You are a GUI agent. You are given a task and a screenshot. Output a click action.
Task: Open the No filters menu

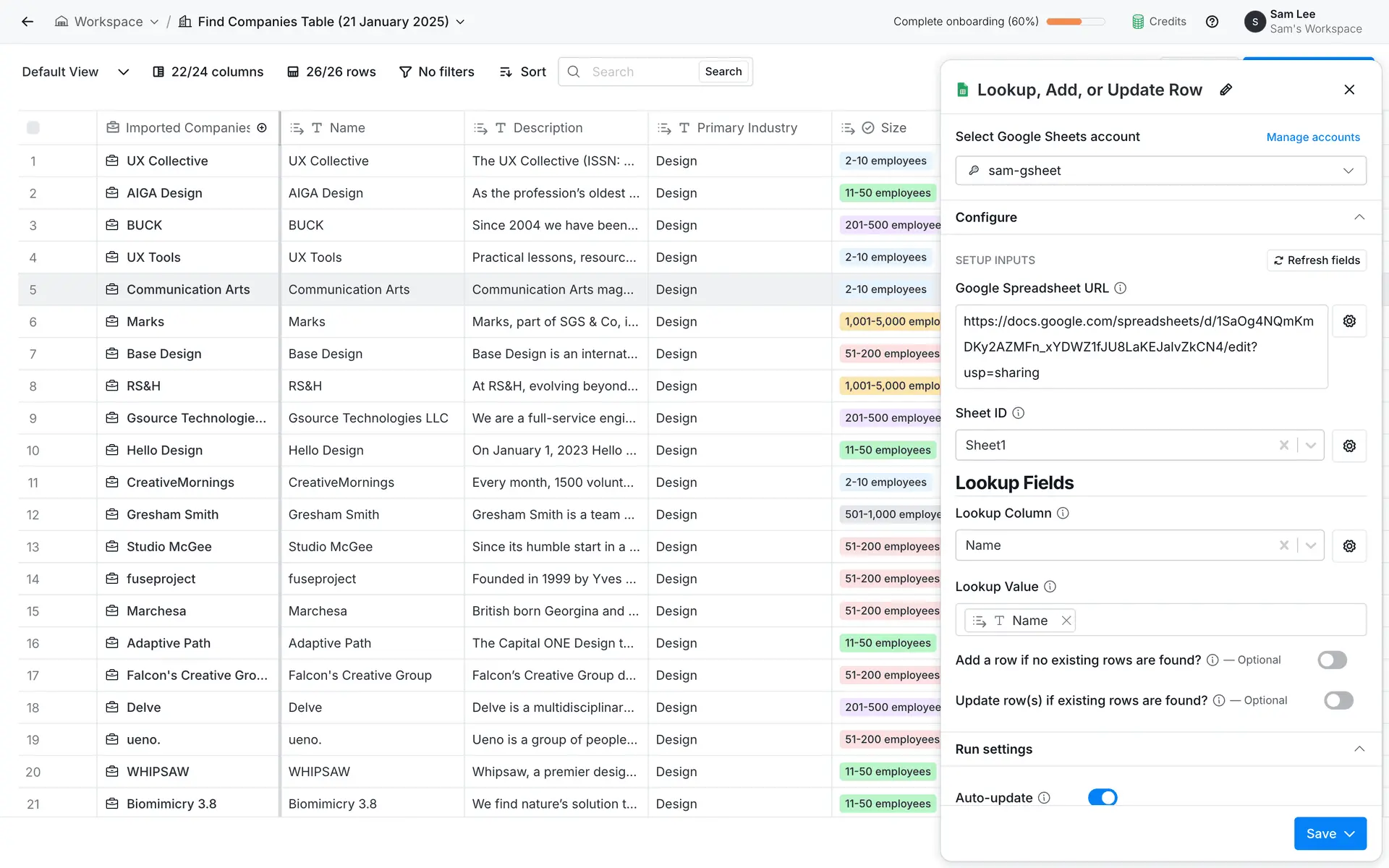point(436,72)
